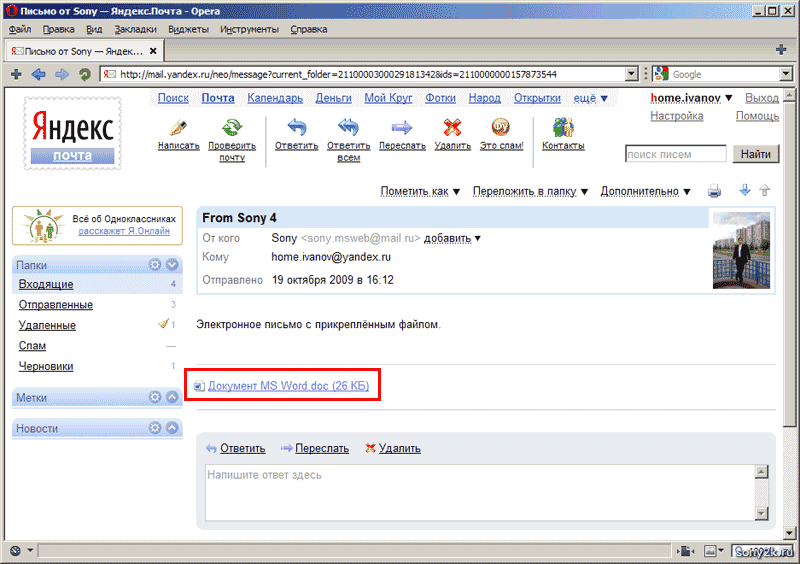Image resolution: width=800 pixels, height=564 pixels.
Task: Open the Спам folder
Action: 32,346
